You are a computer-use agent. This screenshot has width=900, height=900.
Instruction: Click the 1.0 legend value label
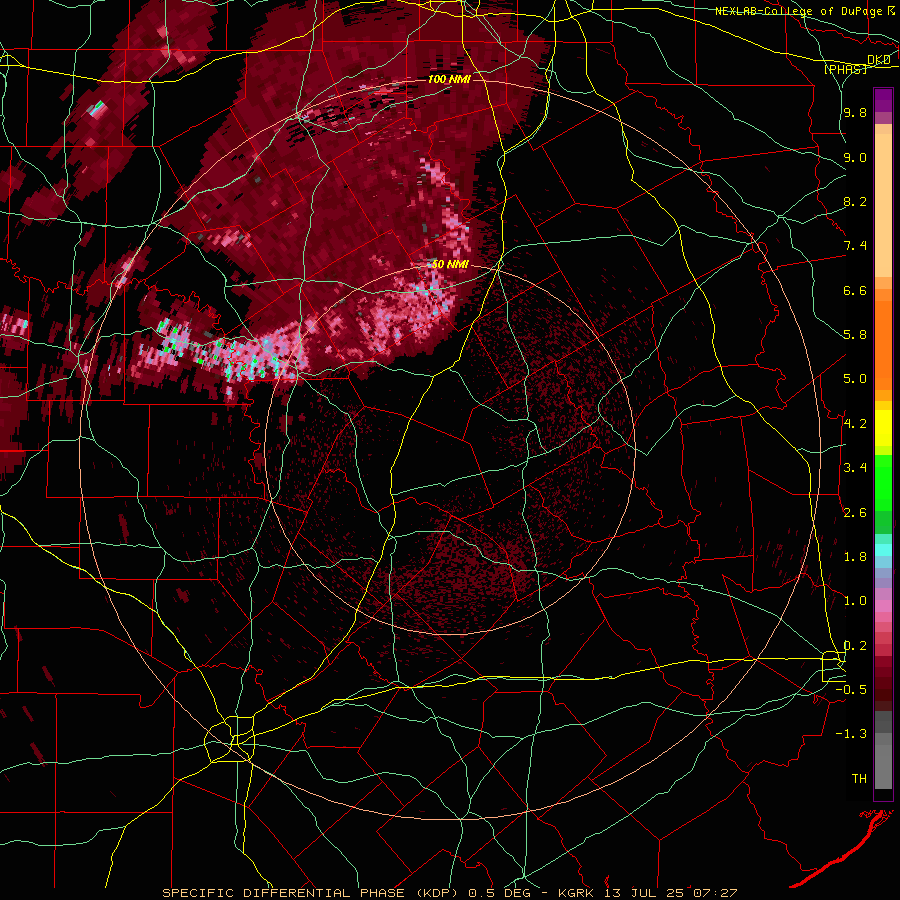(855, 601)
